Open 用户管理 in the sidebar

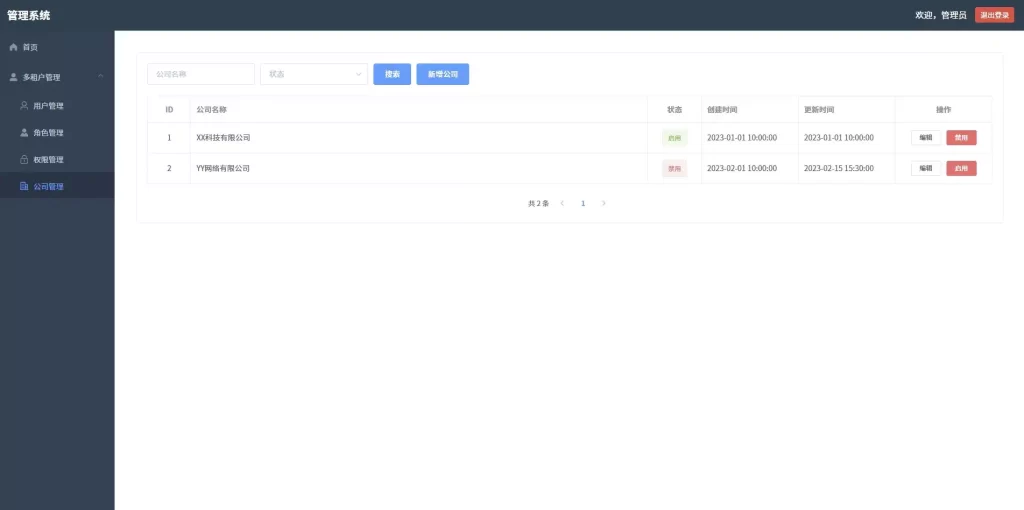(48, 105)
